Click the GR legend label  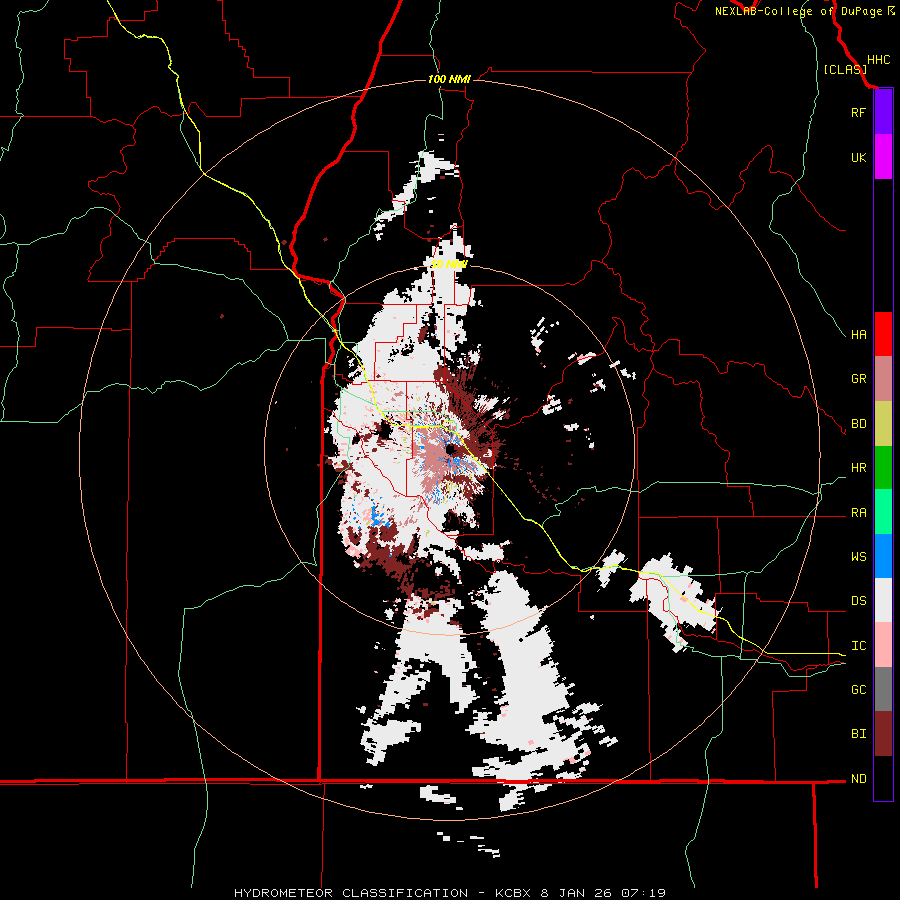pyautogui.click(x=858, y=379)
